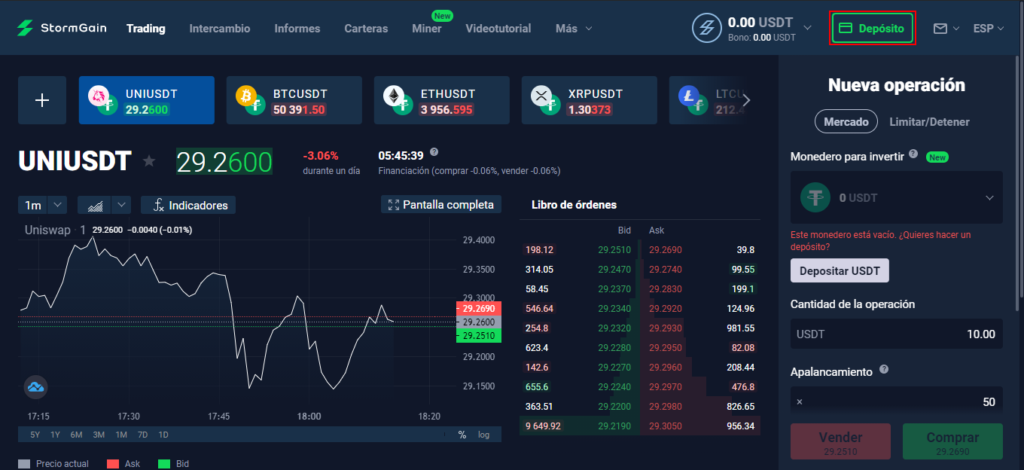Screen dimensions: 1024x470
Task: Expand the Más menu
Action: 574,29
